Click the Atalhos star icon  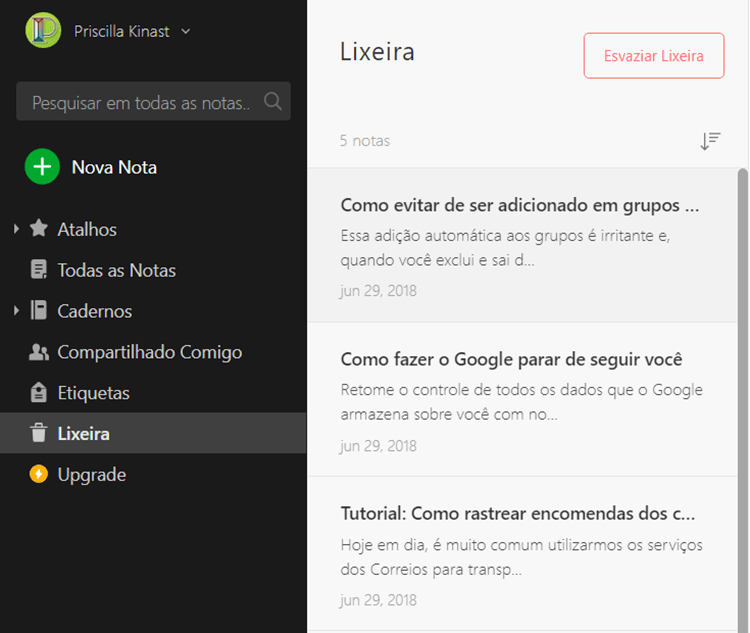click(39, 229)
